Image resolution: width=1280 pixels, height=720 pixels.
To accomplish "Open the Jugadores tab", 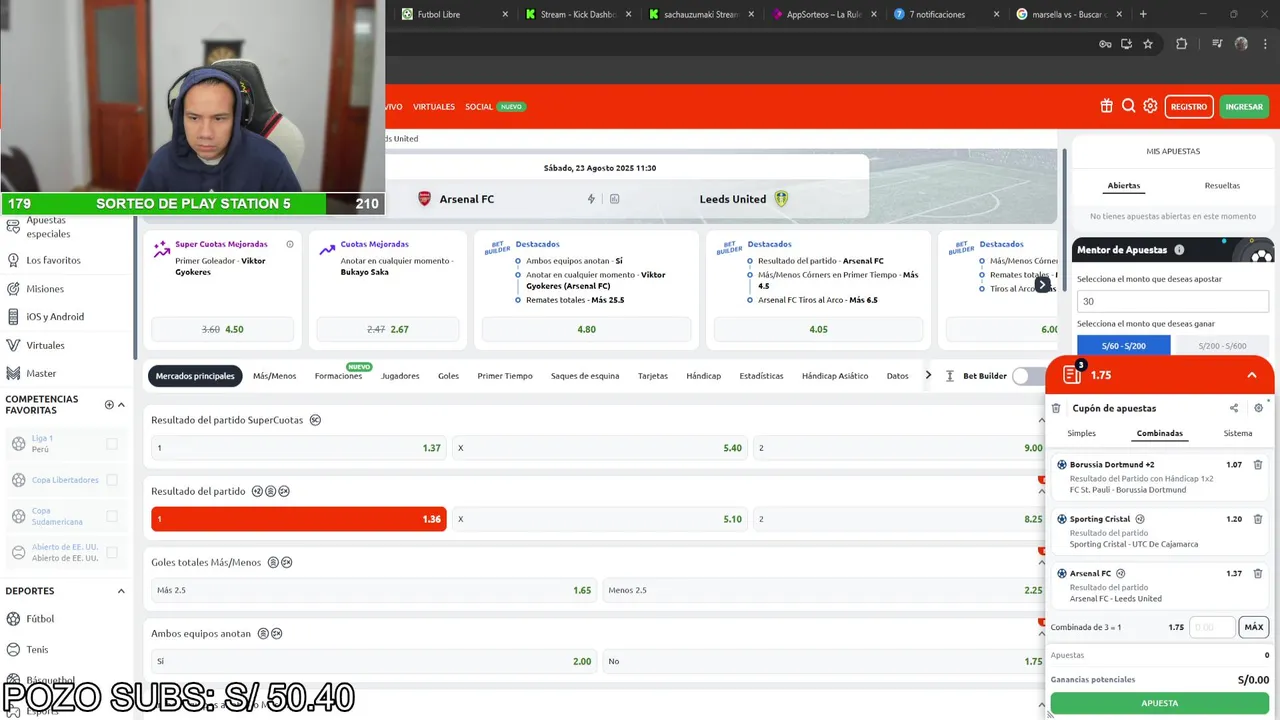I will (x=400, y=376).
